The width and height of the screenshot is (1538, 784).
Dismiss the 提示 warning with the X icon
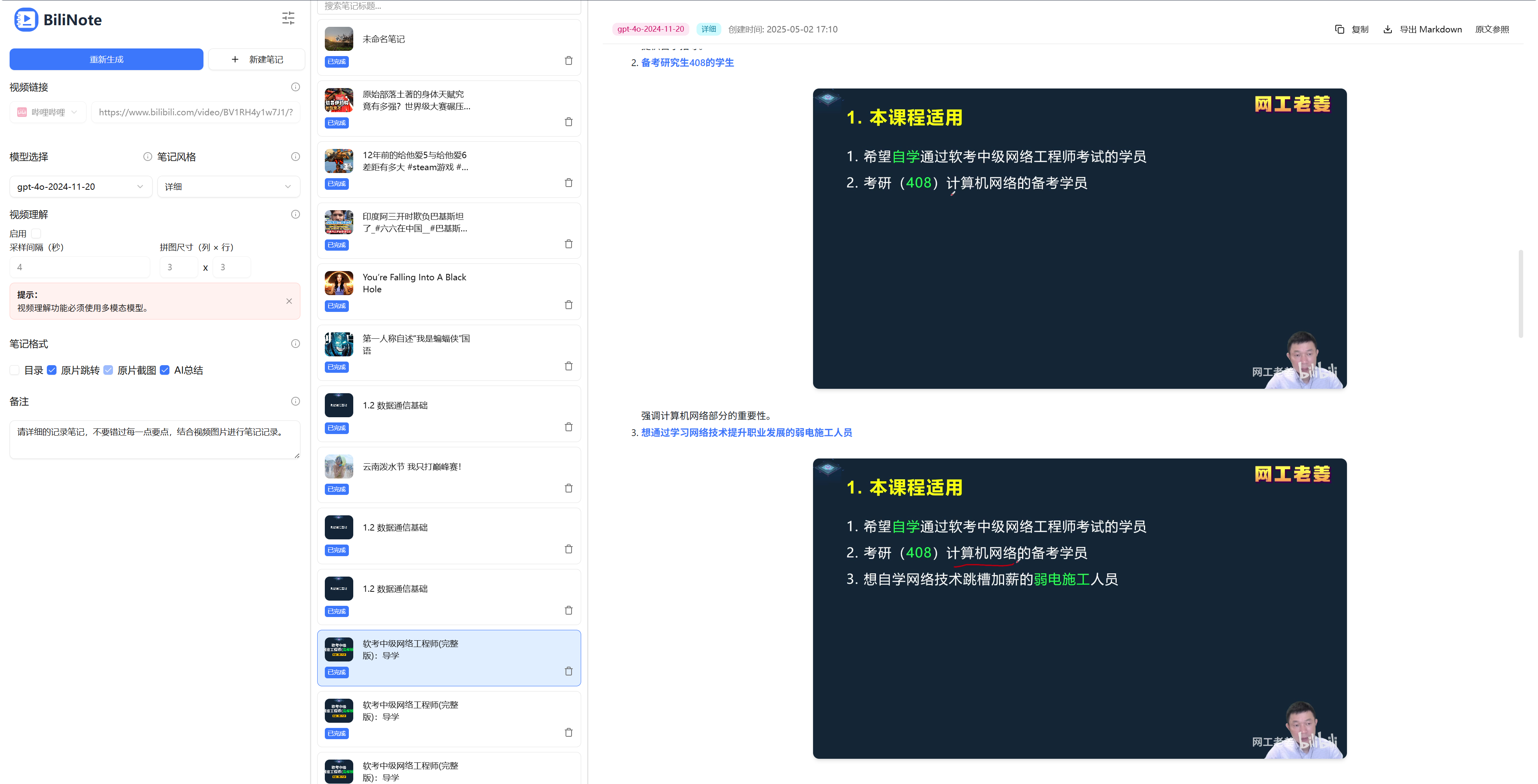tap(290, 301)
